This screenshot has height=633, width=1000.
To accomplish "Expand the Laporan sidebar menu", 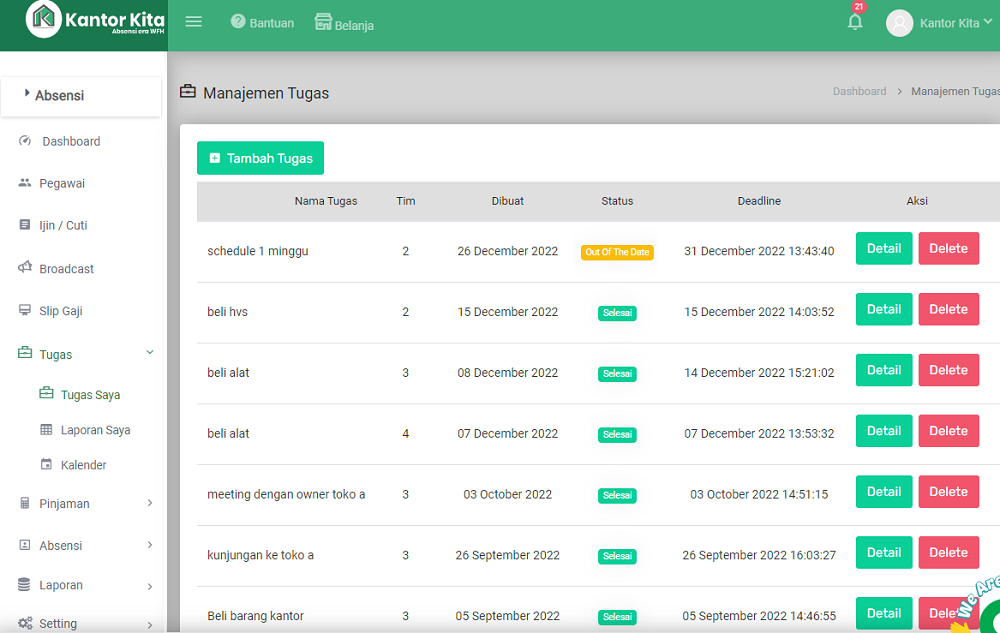I will point(150,586).
